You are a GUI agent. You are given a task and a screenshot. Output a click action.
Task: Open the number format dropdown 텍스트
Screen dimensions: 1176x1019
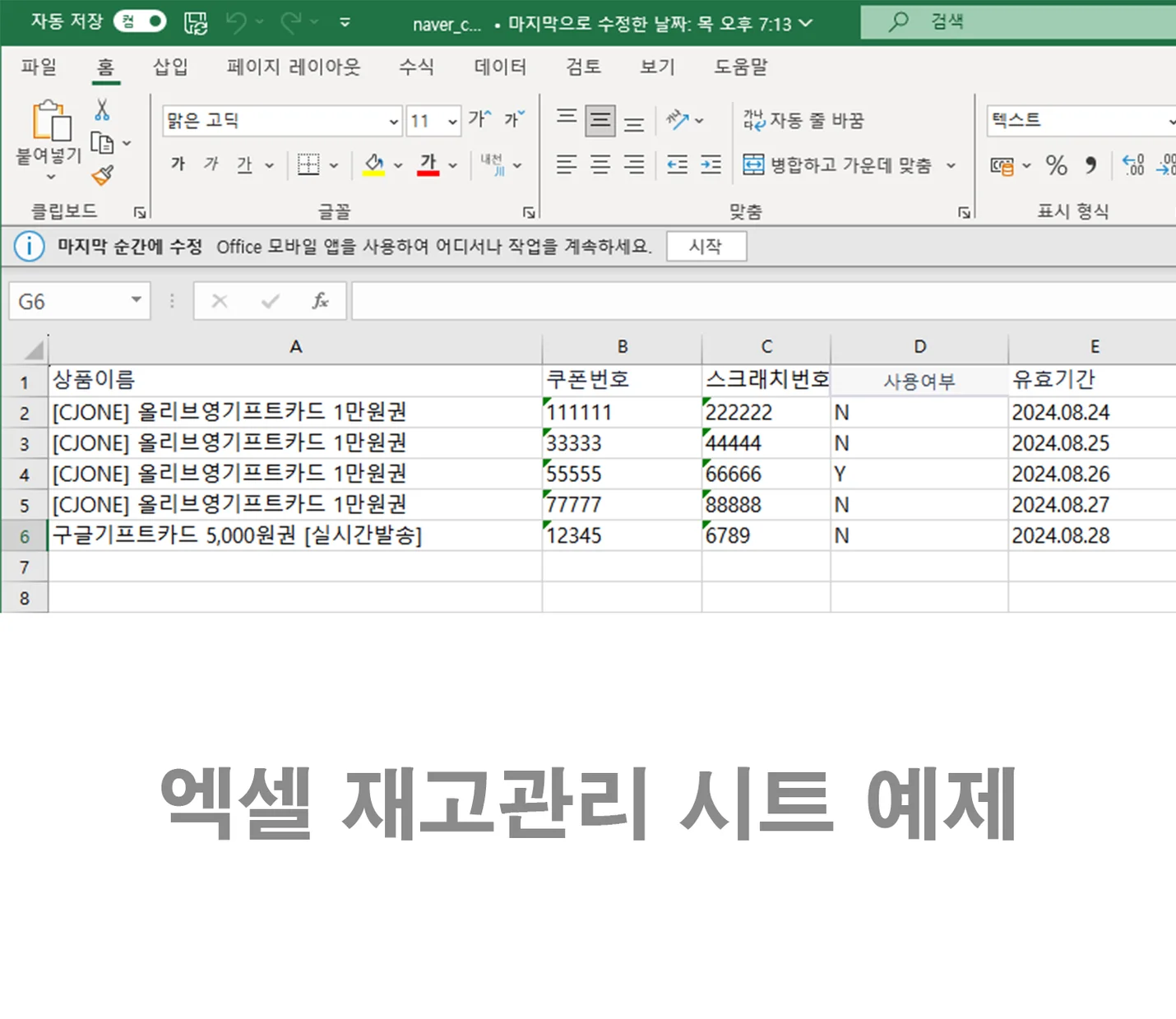pos(1081,121)
